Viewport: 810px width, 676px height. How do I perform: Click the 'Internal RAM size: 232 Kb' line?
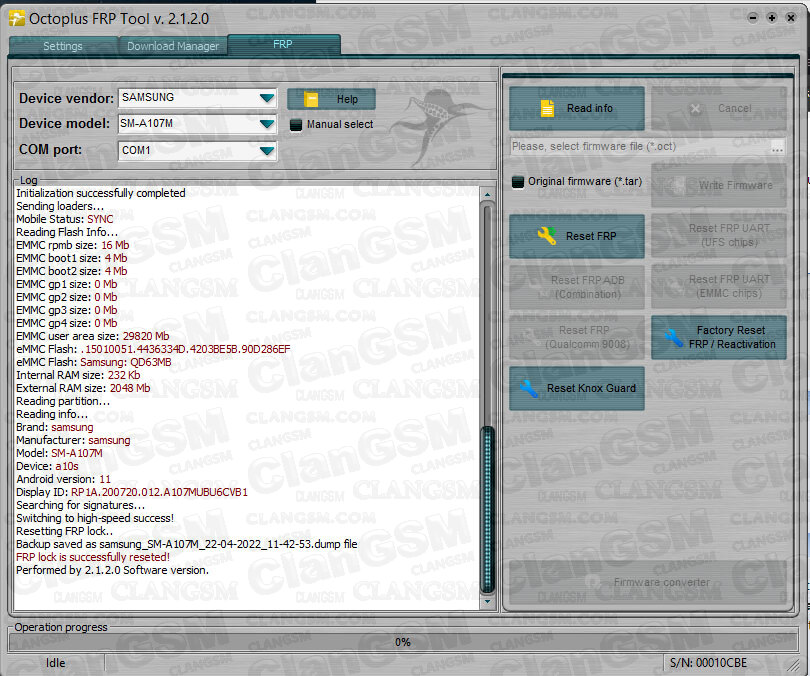coord(78,375)
